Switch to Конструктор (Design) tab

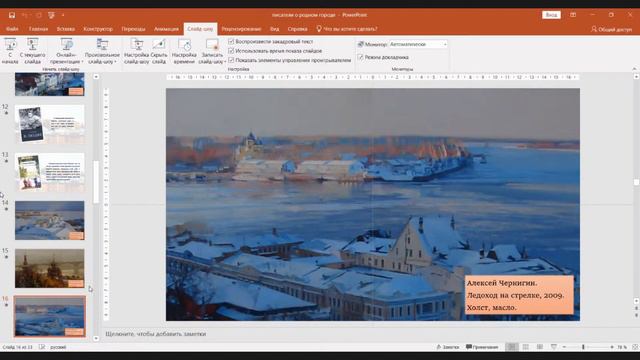coord(98,29)
